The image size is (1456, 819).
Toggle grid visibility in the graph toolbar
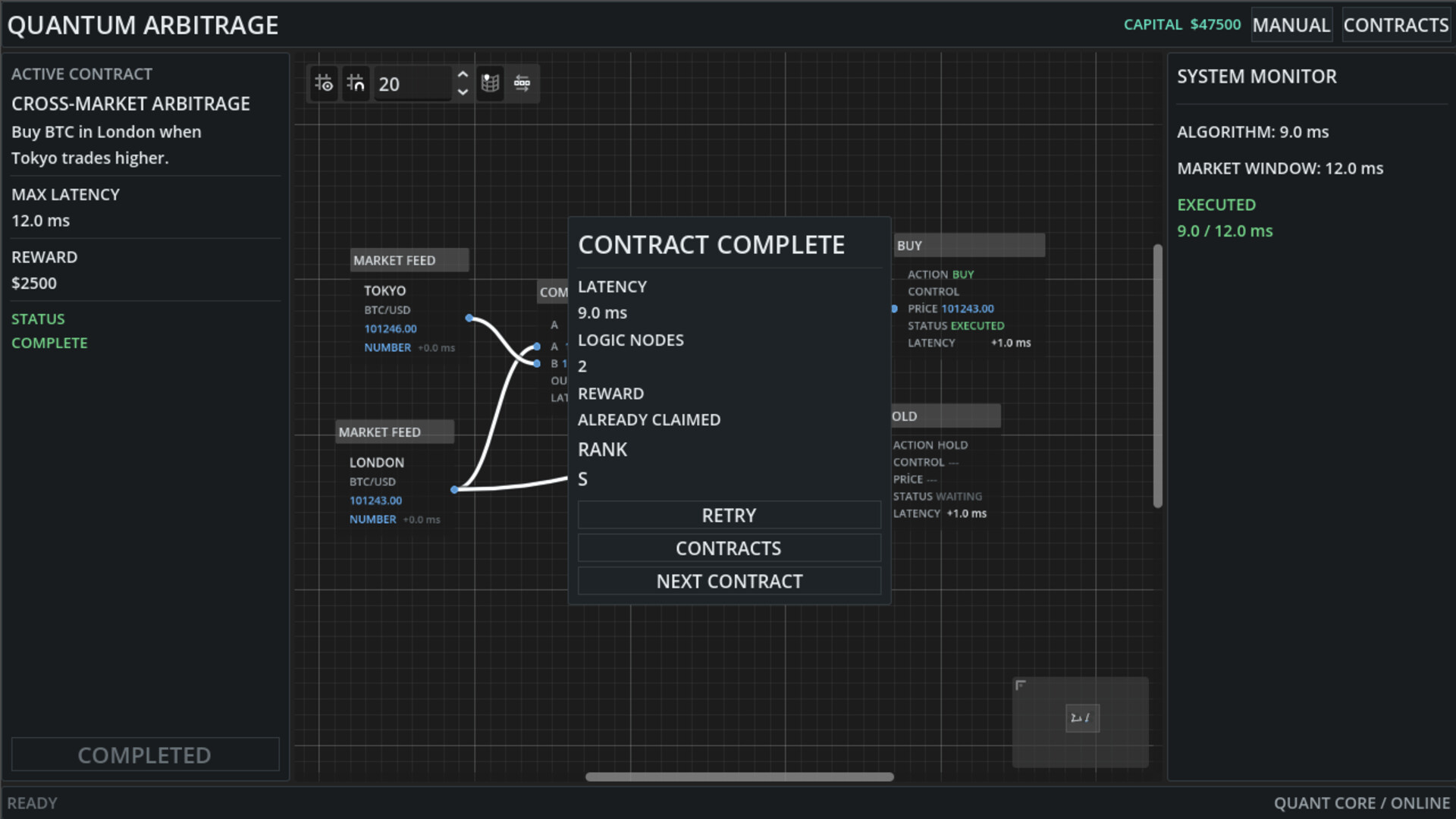(324, 83)
